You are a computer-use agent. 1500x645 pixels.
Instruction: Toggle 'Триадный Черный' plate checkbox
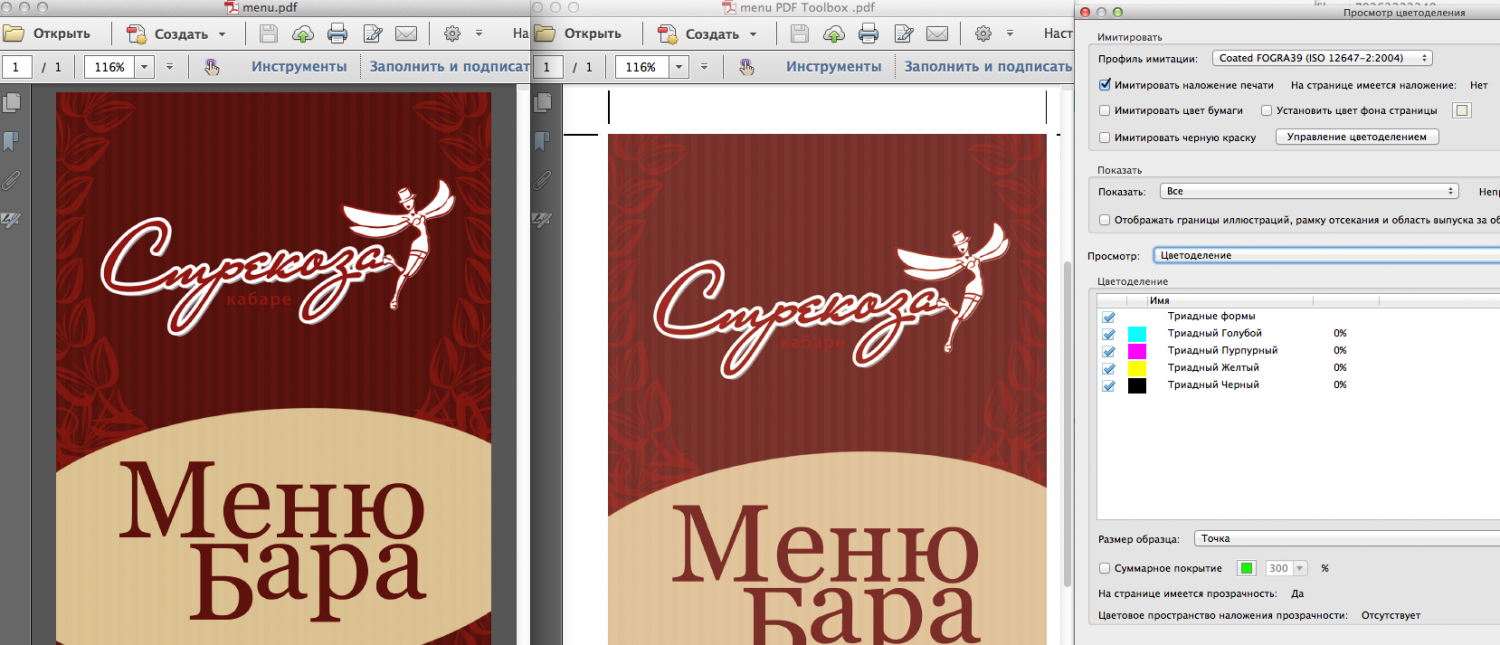(x=1109, y=385)
